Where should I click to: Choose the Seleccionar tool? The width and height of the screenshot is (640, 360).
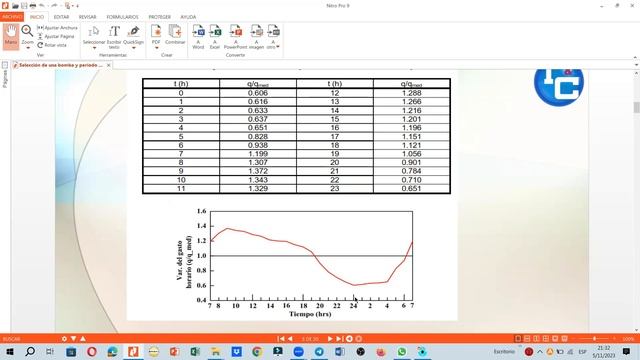[x=94, y=35]
